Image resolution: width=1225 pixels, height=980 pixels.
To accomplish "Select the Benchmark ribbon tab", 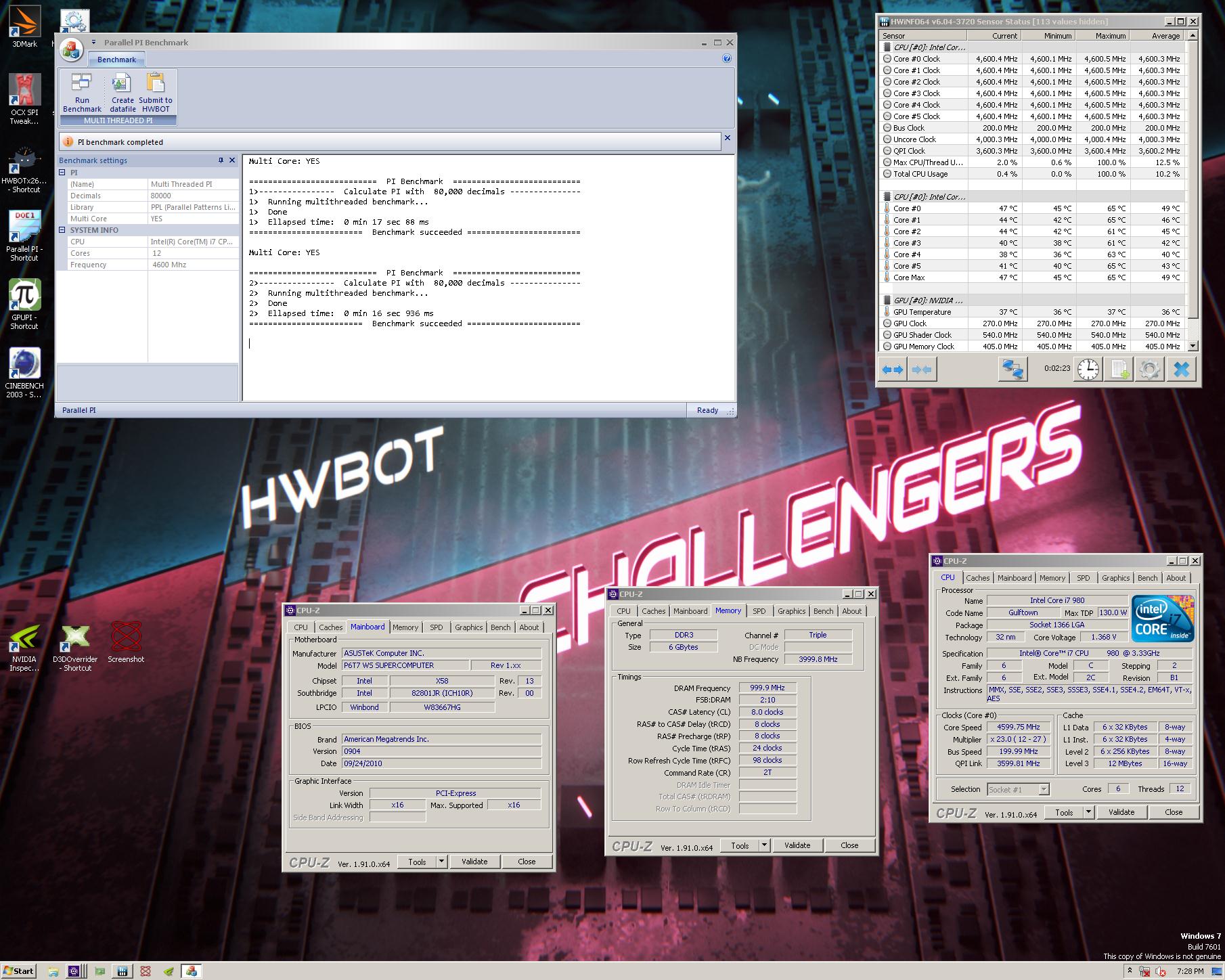I will pos(116,60).
